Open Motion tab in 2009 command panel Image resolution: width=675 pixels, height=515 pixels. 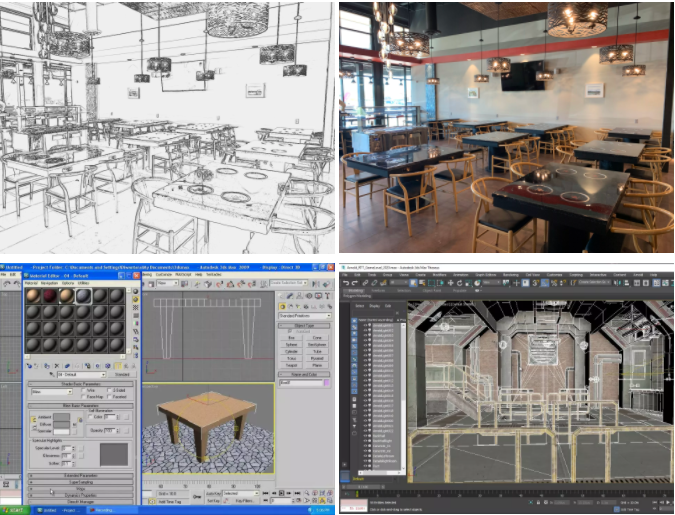pos(309,296)
